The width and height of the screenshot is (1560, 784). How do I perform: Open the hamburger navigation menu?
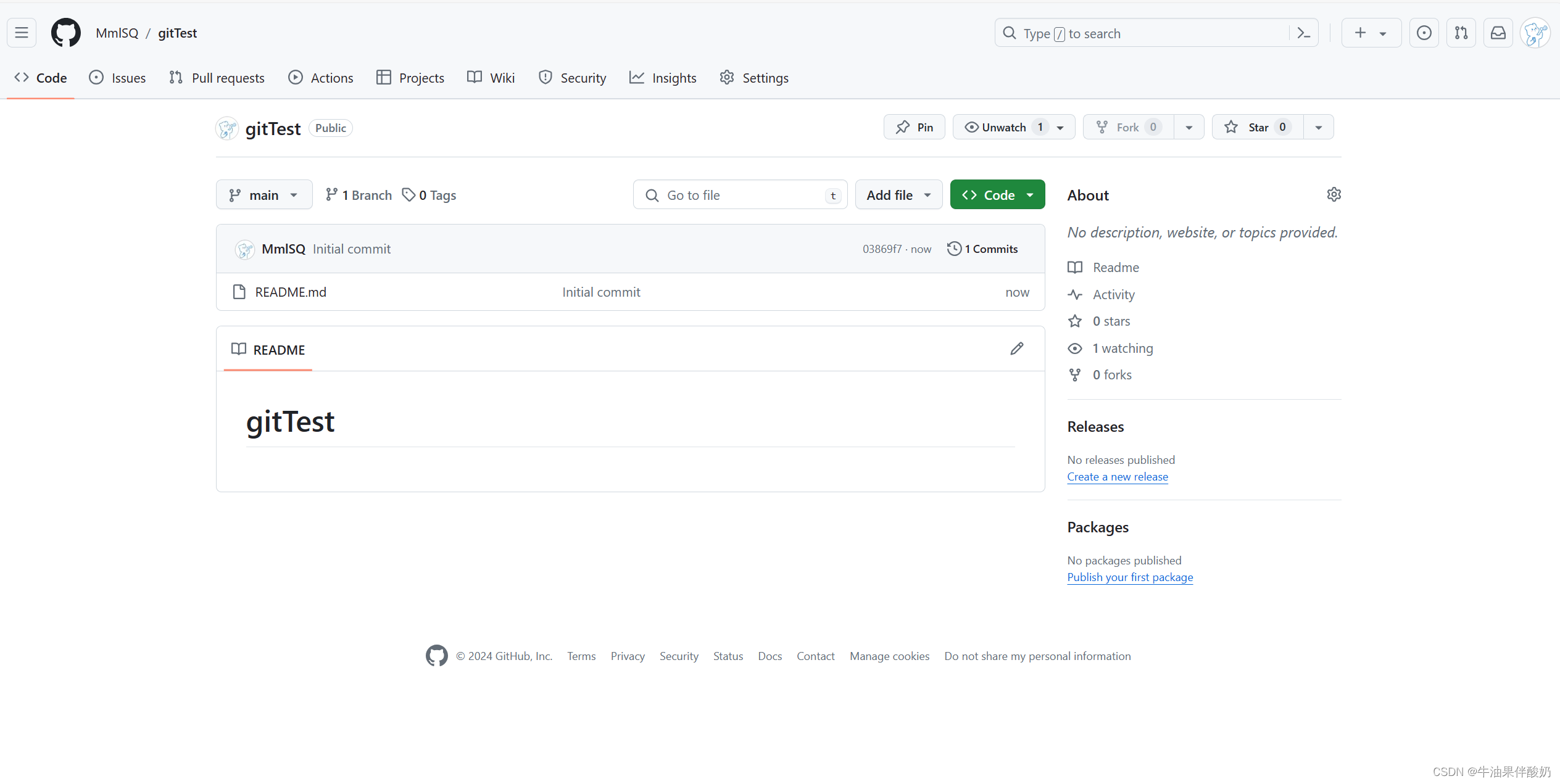22,33
